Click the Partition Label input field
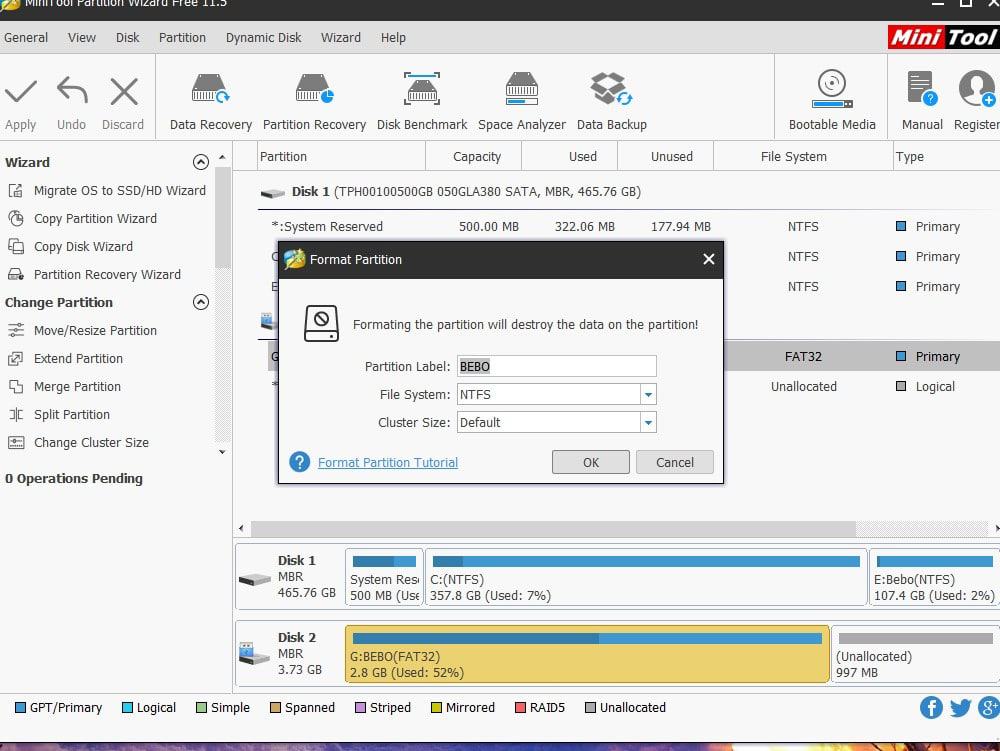The height and width of the screenshot is (751, 1000). point(557,367)
